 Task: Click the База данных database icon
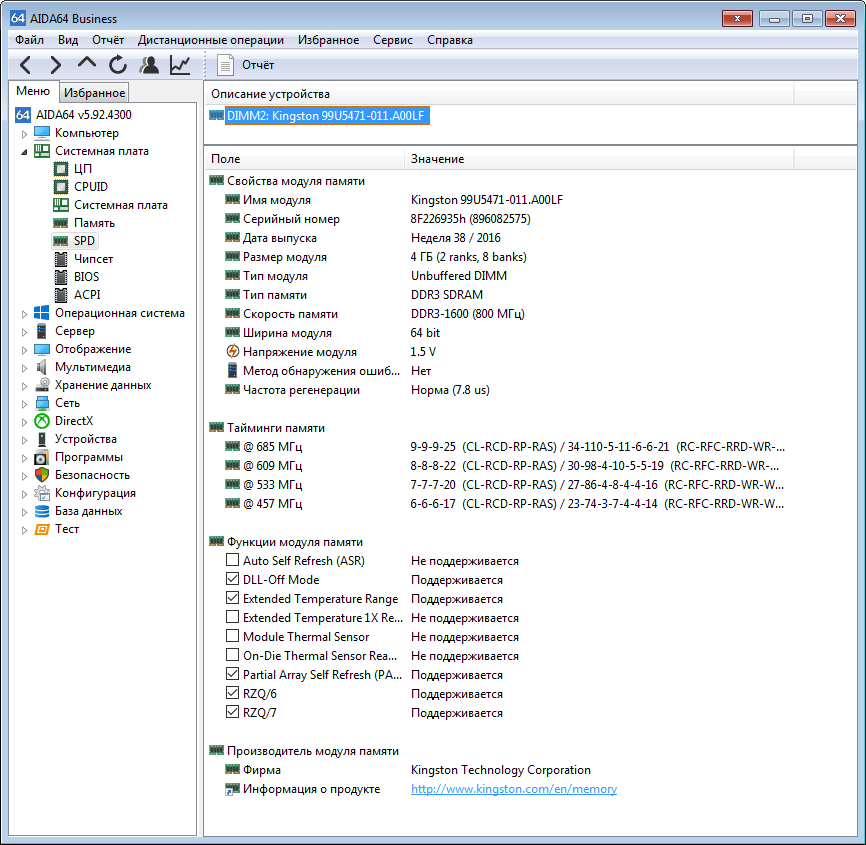(42, 511)
